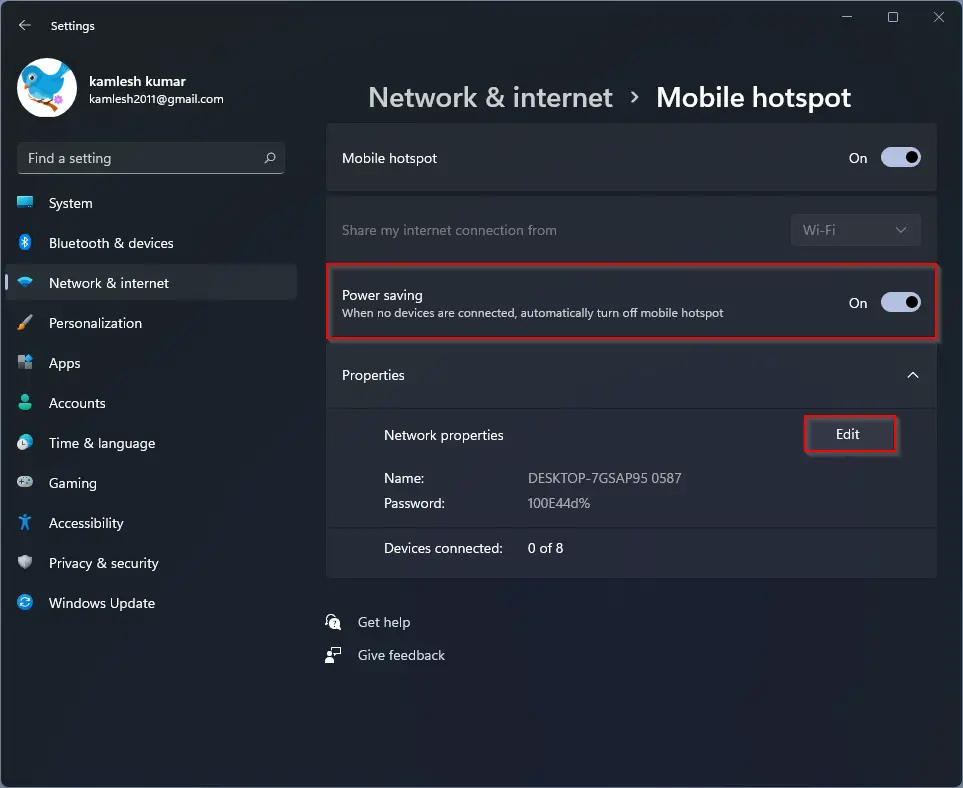The height and width of the screenshot is (788, 963).
Task: Click the Windows Update refresh icon
Action: (x=25, y=603)
